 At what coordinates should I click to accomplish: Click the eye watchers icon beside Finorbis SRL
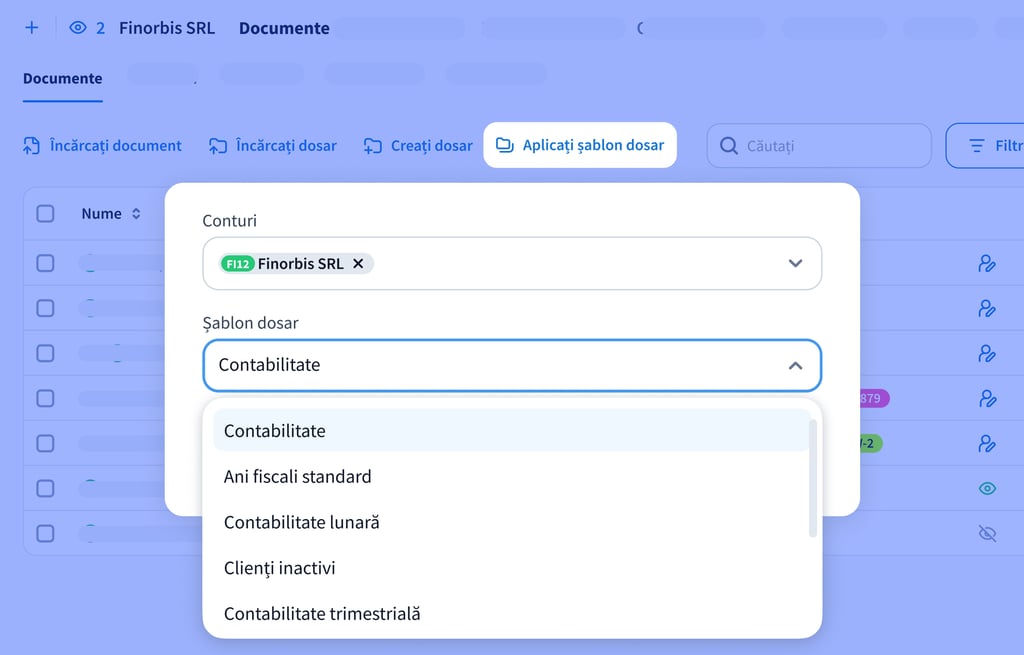(x=78, y=28)
